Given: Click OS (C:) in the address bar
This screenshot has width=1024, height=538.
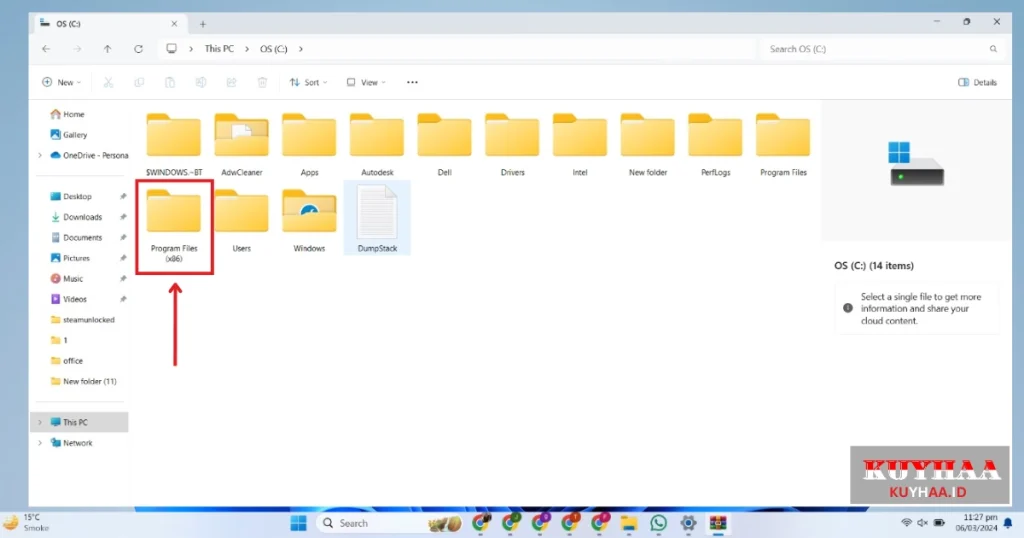Looking at the screenshot, I should click(x=274, y=49).
